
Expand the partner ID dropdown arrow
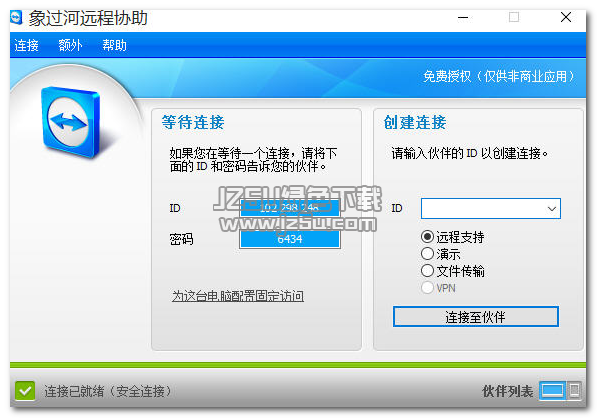[x=552, y=209]
